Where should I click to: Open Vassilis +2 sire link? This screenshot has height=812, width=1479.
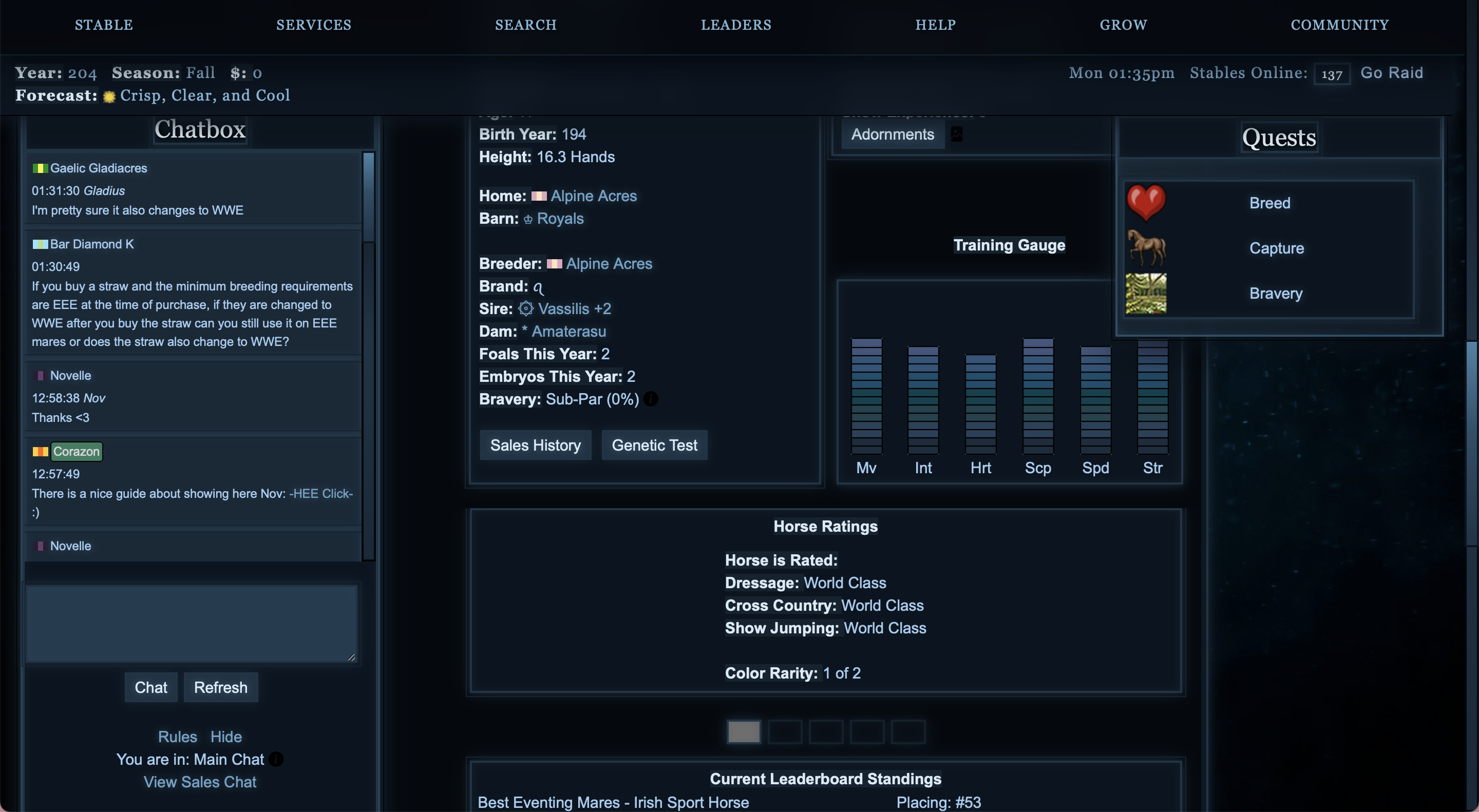coord(574,308)
